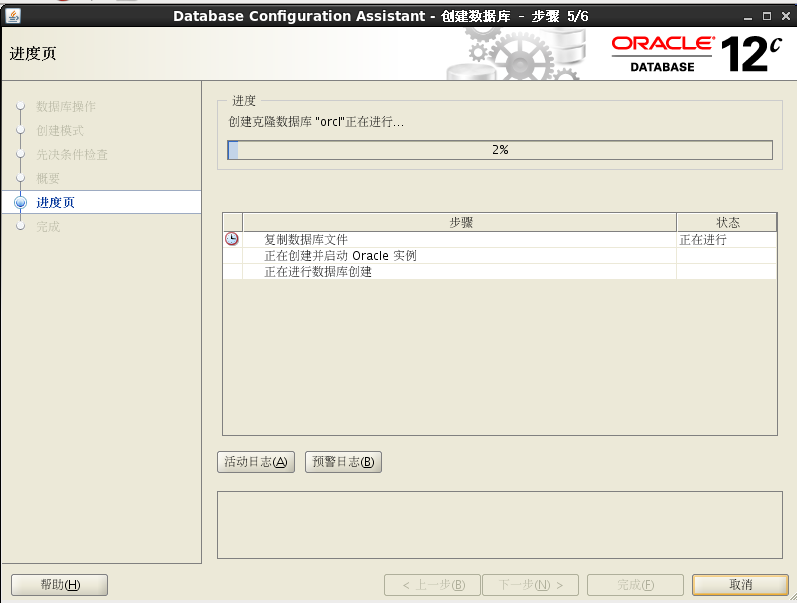
Task: Click the empty message text area
Action: [x=500, y=525]
